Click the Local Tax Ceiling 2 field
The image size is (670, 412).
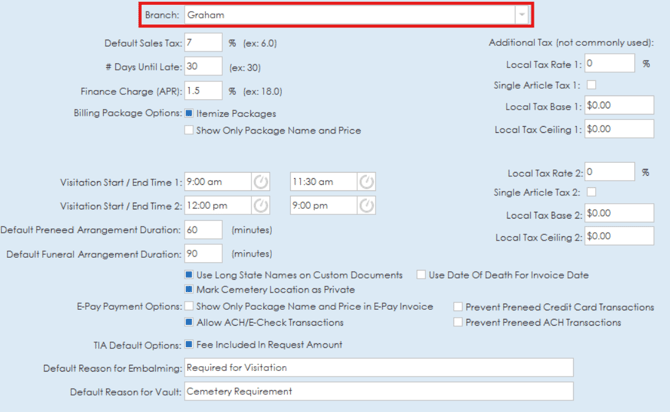(x=610, y=237)
